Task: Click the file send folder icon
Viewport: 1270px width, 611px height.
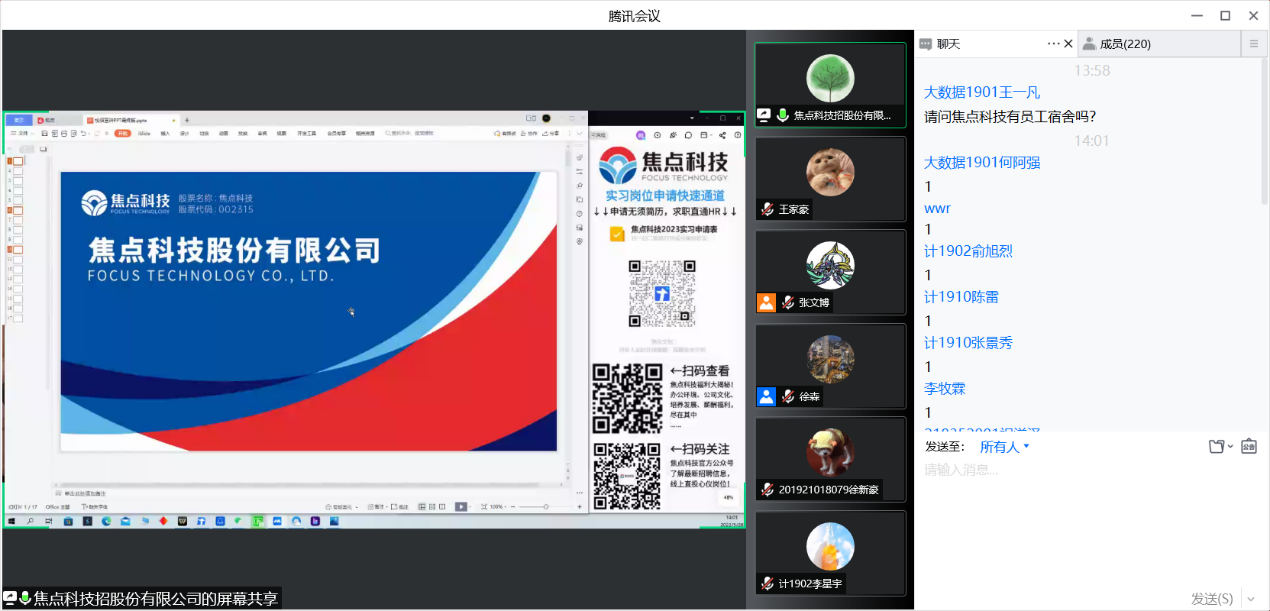Action: pyautogui.click(x=1216, y=447)
